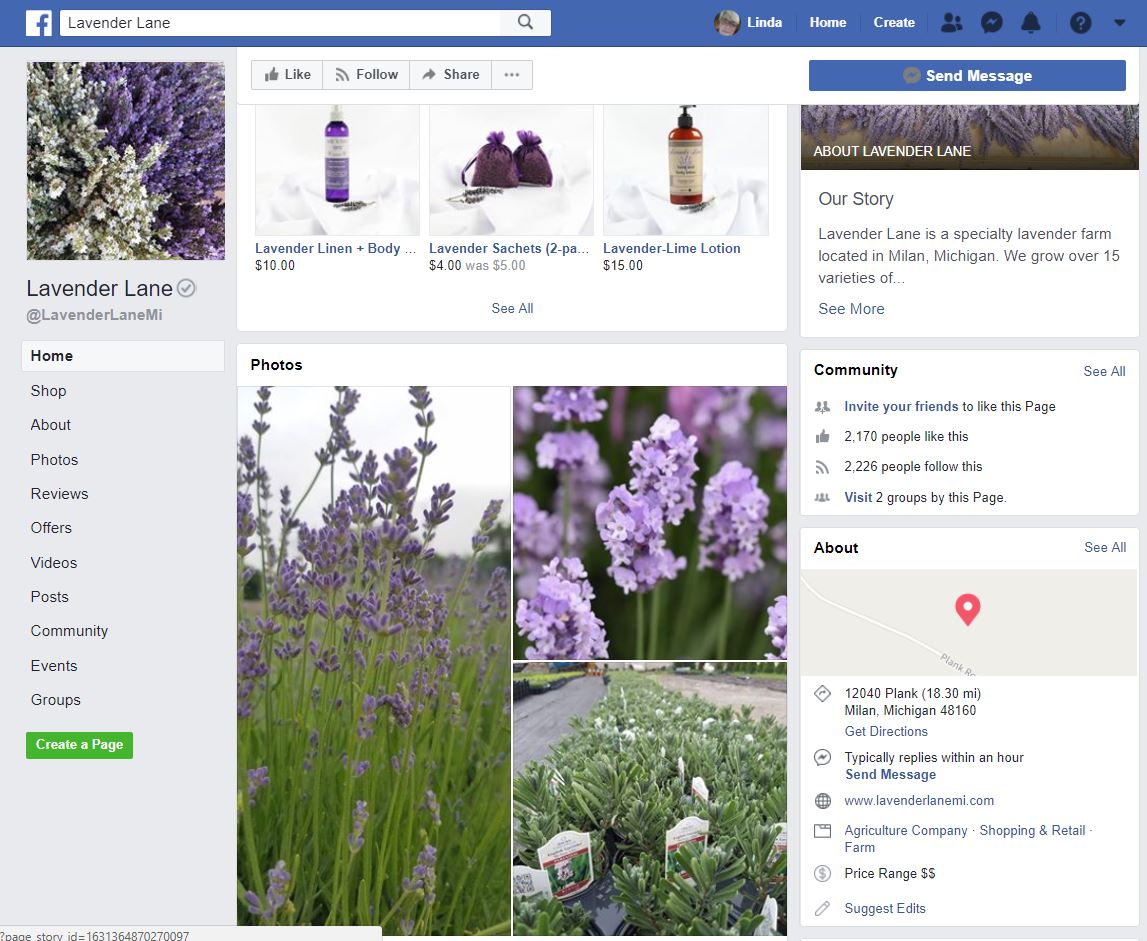Select the Shop tab in sidebar
The width and height of the screenshot is (1147, 941).
48,391
